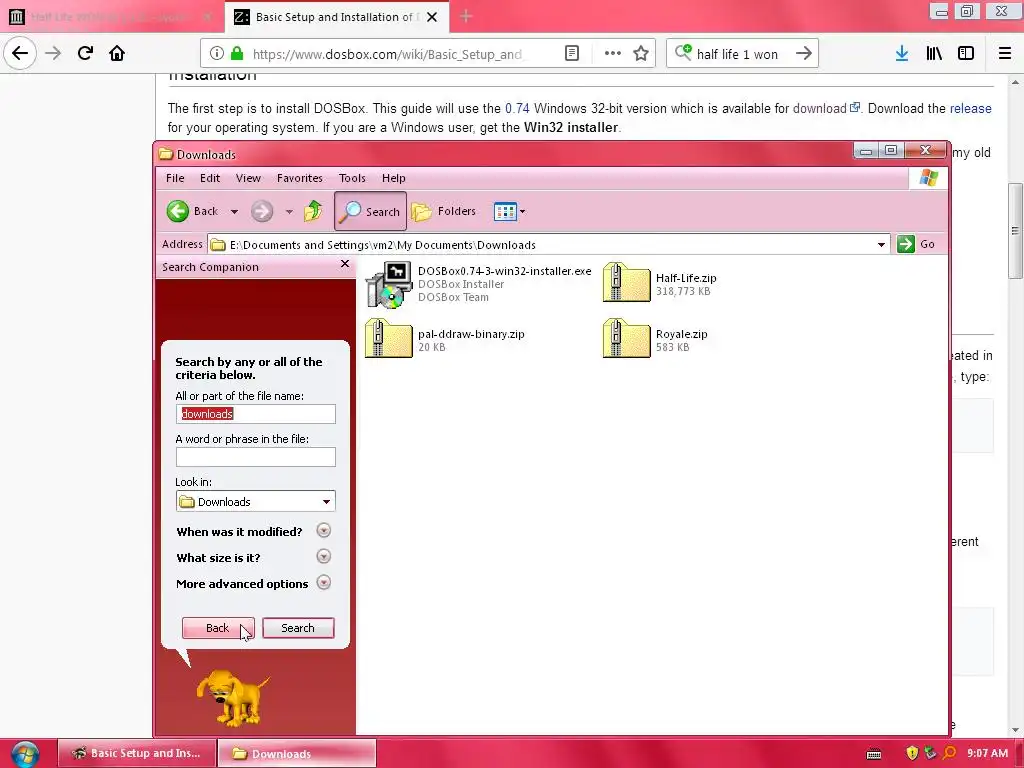Select pal-ddraw-binary.zip file icon

[x=389, y=338]
